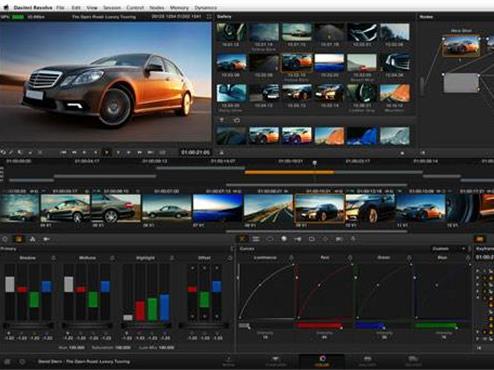The image size is (494, 370).
Task: Select the gray empty node in Nodes editor
Action: coord(461,83)
